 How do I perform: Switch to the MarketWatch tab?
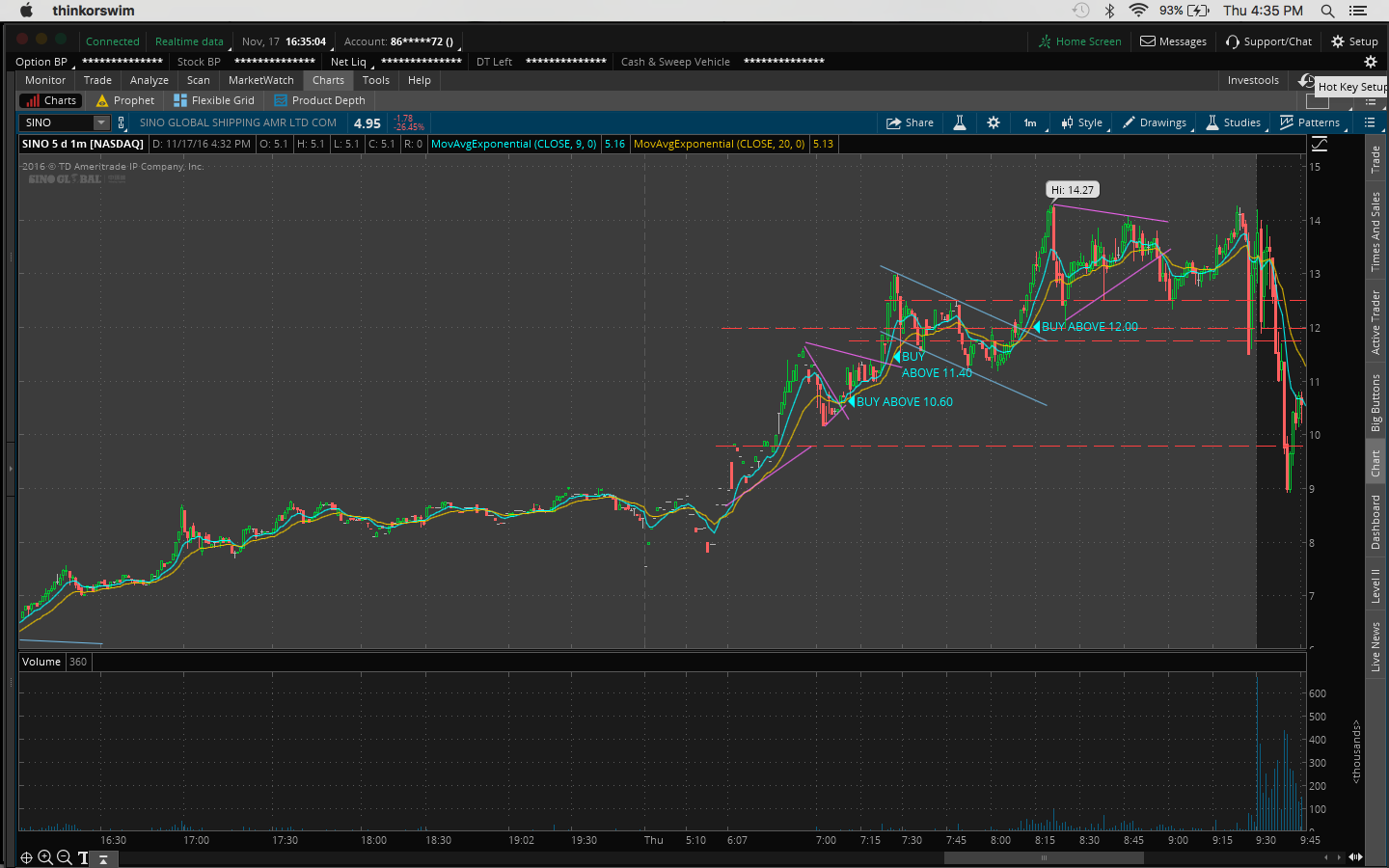pyautogui.click(x=261, y=80)
